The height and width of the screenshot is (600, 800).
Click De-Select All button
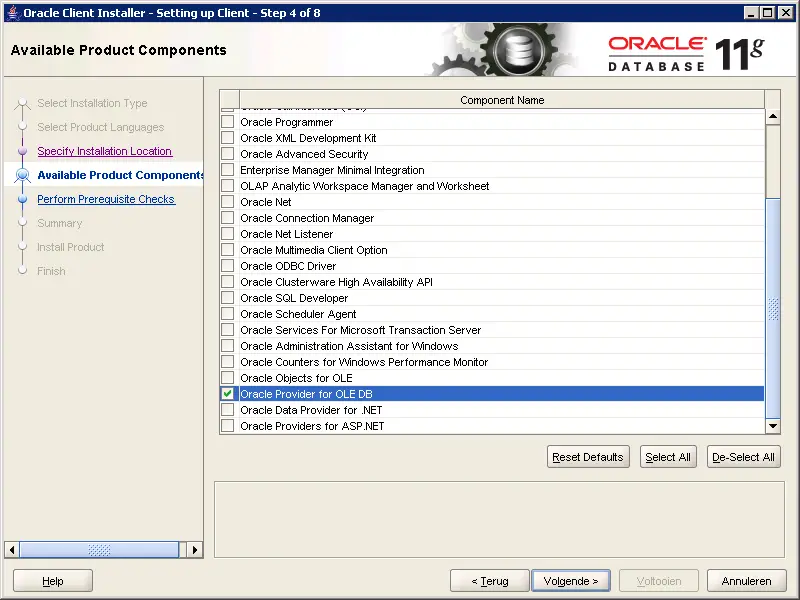(x=743, y=457)
